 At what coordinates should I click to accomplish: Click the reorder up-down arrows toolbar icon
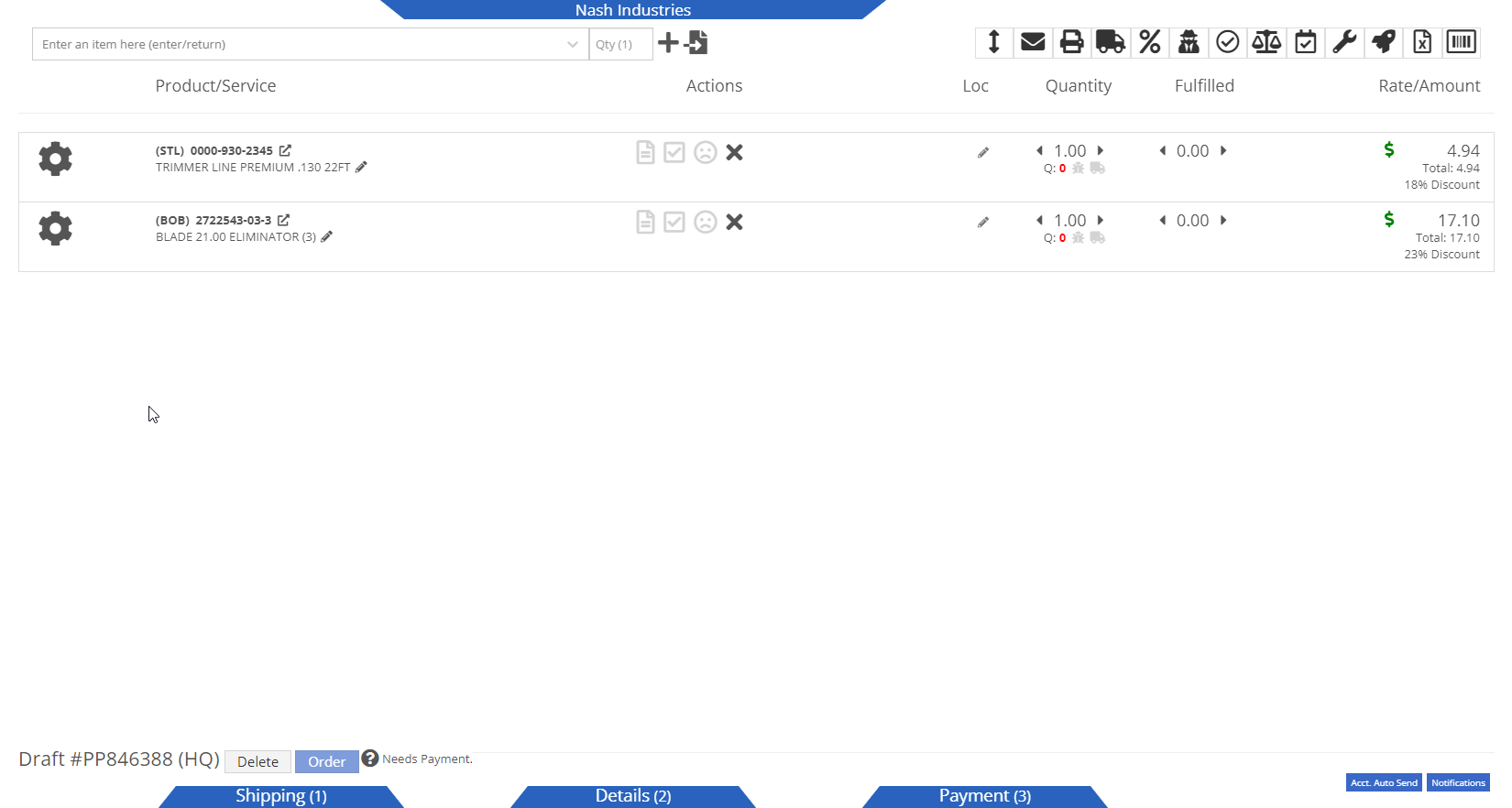click(993, 42)
